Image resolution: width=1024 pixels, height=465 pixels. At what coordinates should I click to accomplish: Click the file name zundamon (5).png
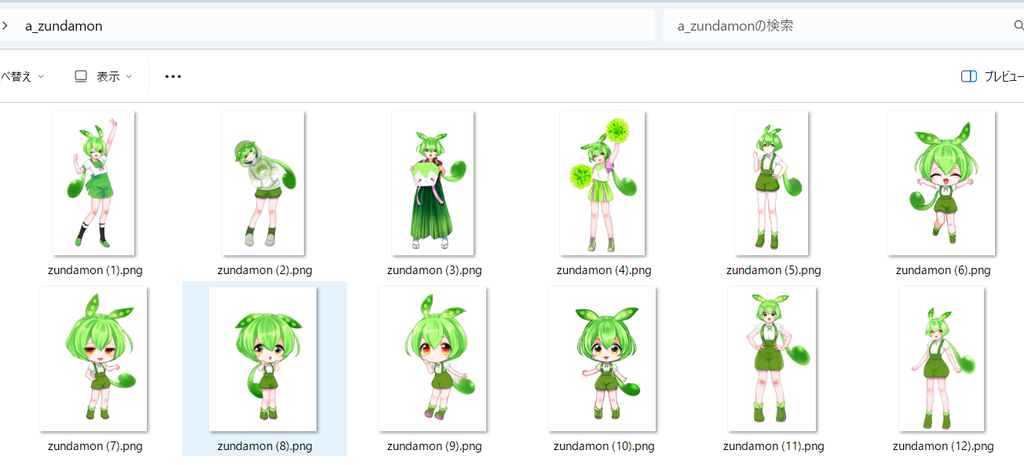pyautogui.click(x=773, y=270)
